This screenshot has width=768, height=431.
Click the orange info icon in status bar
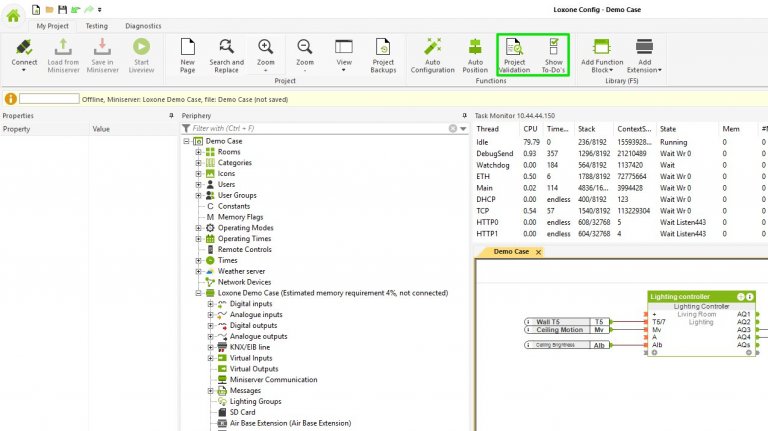click(10, 99)
